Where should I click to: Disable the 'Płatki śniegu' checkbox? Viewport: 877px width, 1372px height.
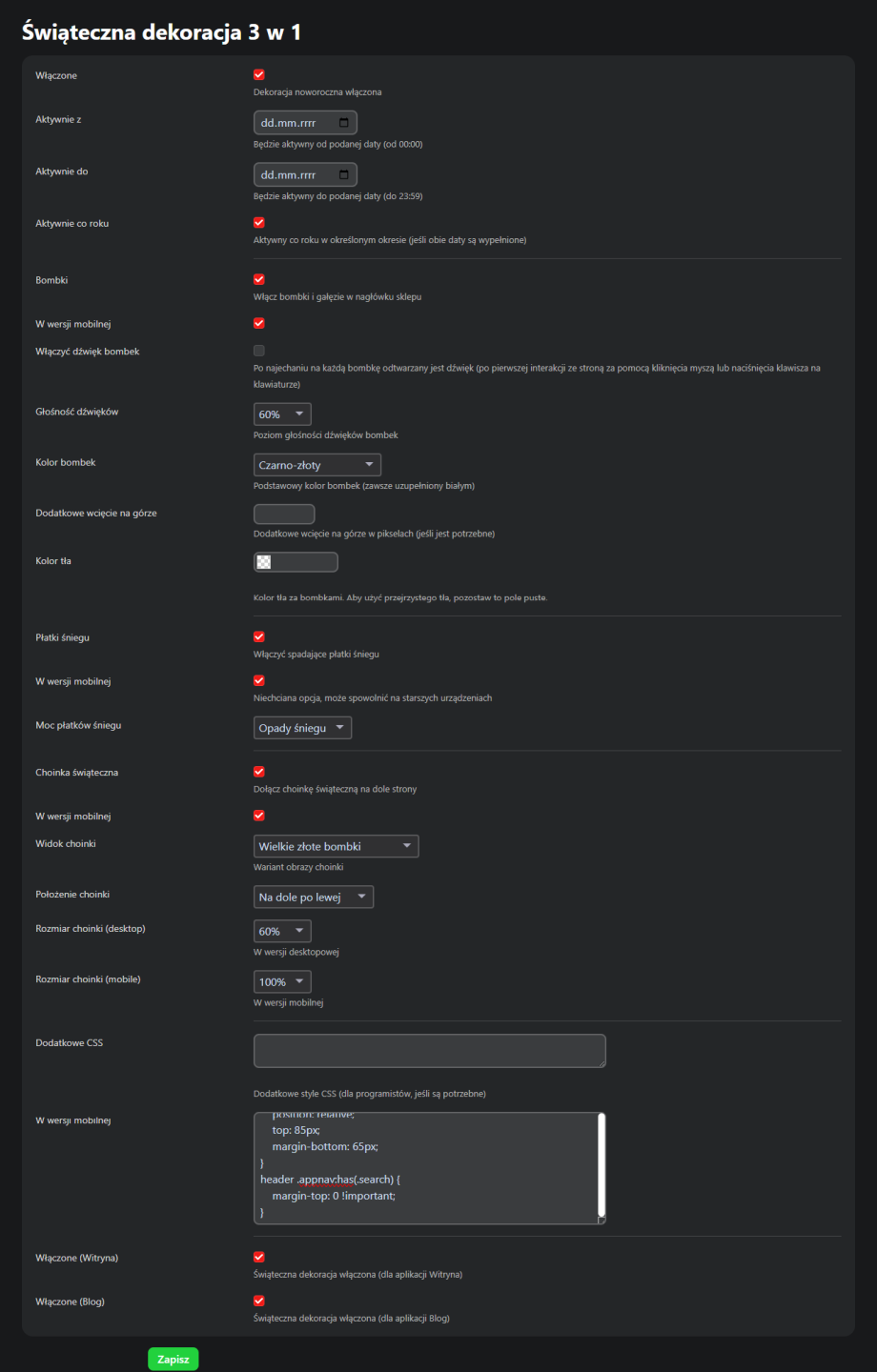coord(259,637)
